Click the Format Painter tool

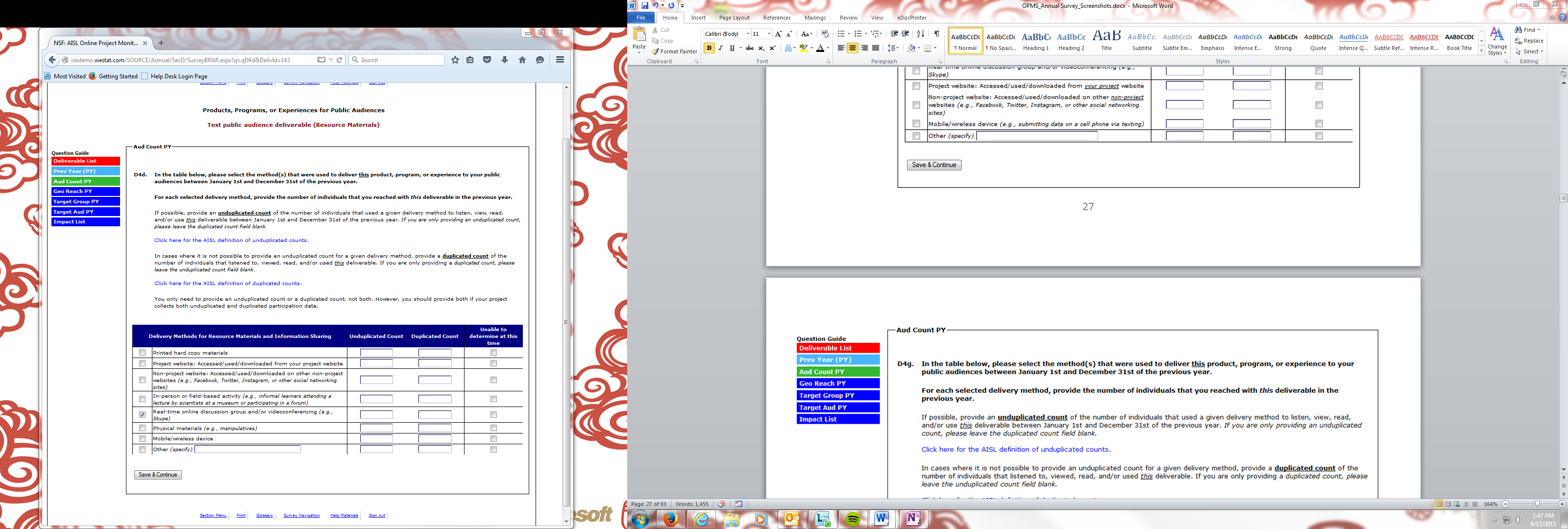click(x=674, y=52)
